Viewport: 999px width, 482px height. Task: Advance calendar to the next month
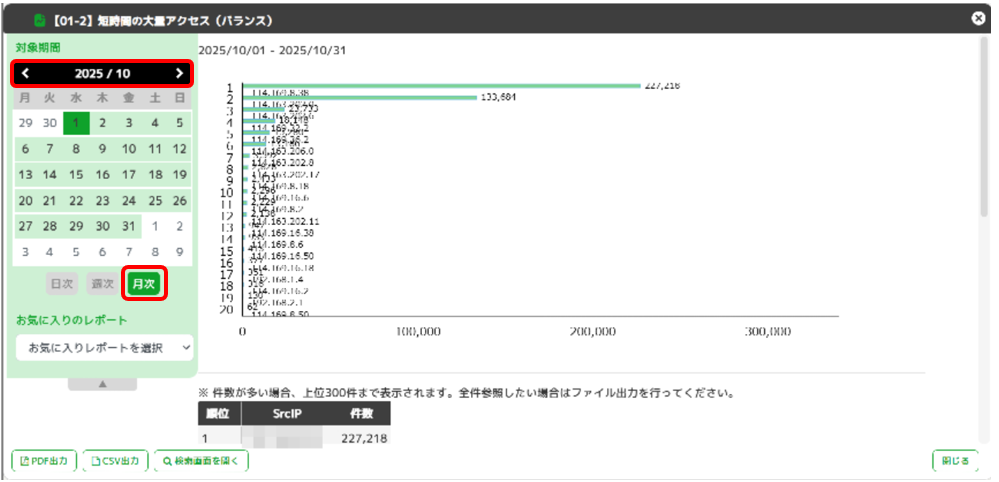(x=179, y=73)
